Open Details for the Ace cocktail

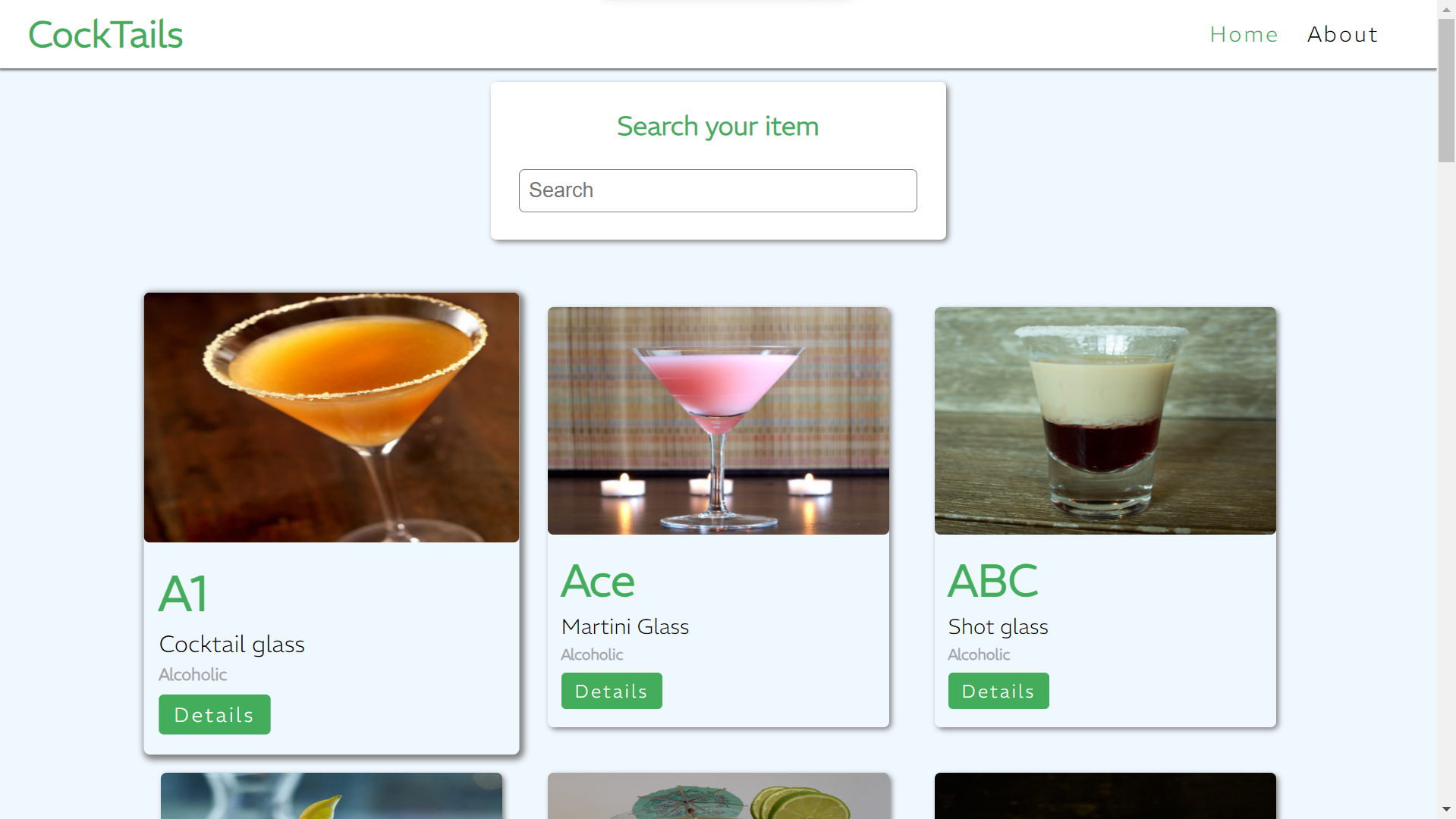tap(612, 691)
